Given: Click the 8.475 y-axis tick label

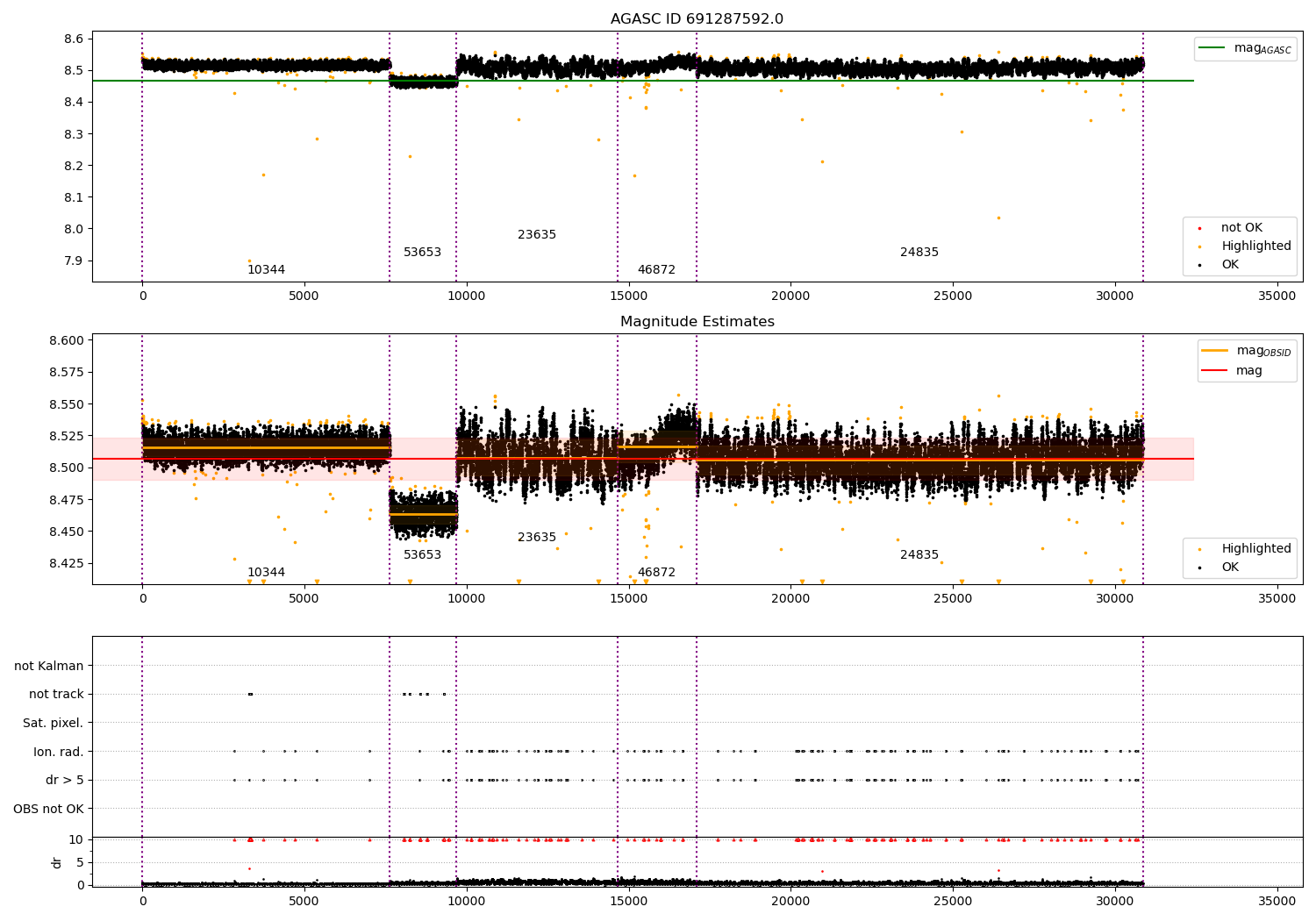Looking at the screenshot, I should (x=67, y=500).
